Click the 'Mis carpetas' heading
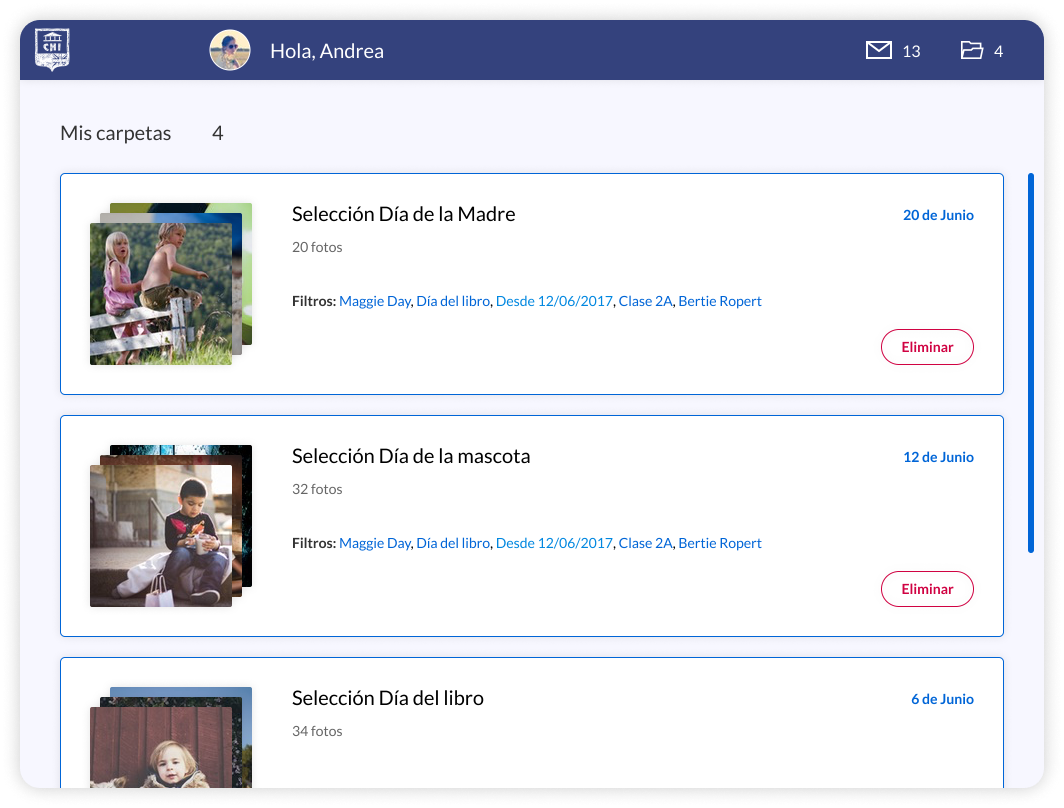 (x=115, y=133)
